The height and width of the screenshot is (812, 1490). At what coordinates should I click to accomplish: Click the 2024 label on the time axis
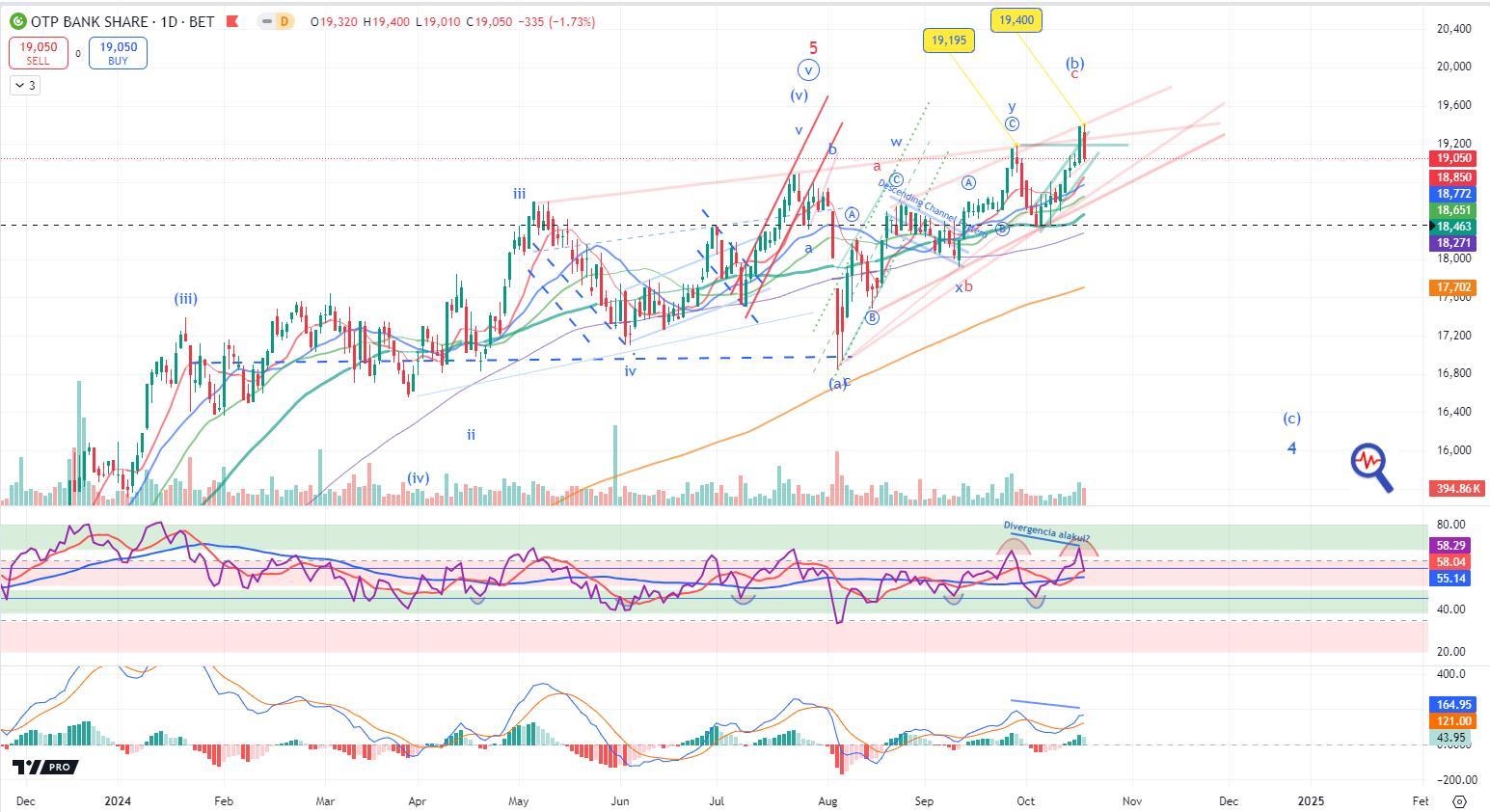point(118,801)
